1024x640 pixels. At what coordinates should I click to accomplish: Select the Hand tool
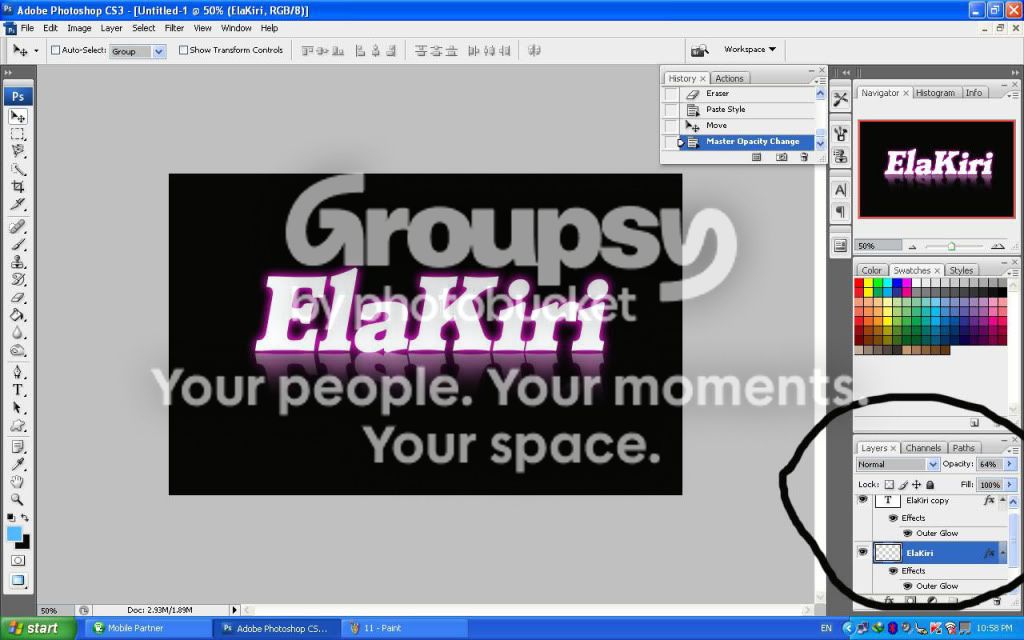coord(18,483)
